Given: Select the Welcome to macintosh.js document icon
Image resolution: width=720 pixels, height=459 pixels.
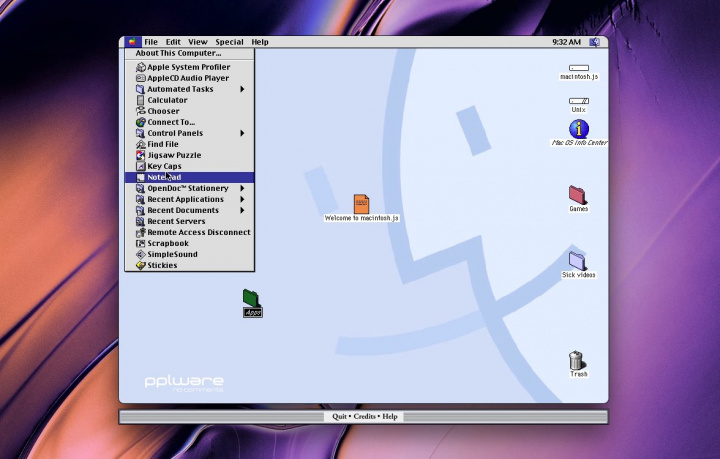Looking at the screenshot, I should click(361, 204).
